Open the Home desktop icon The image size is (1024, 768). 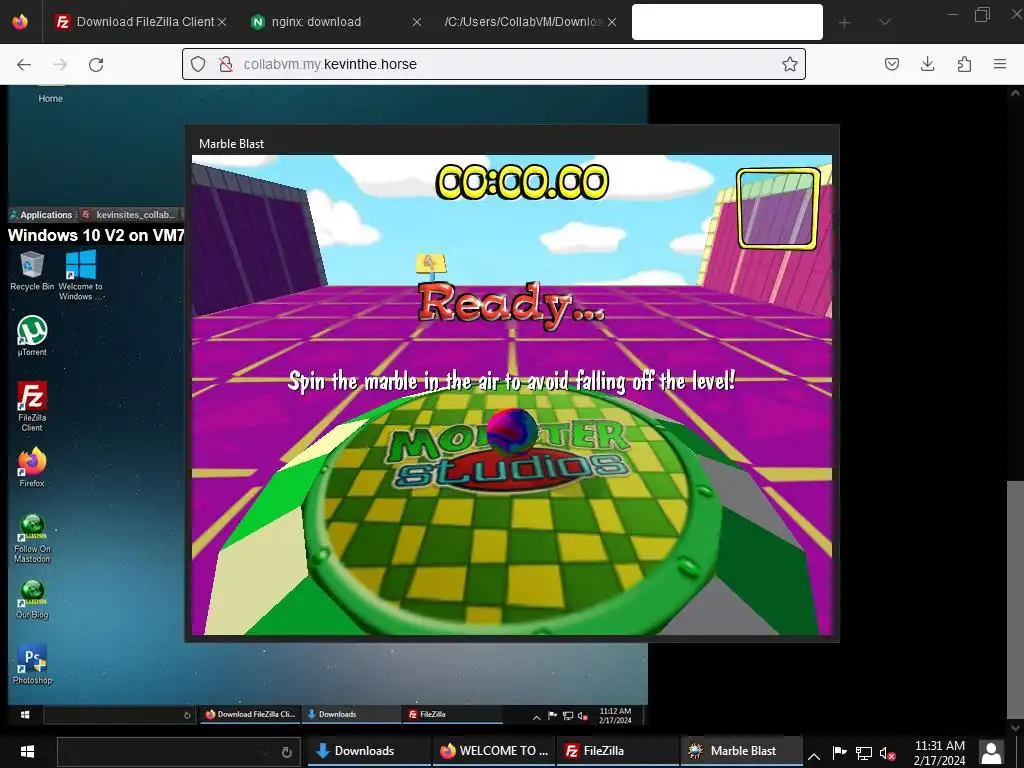(x=50, y=95)
